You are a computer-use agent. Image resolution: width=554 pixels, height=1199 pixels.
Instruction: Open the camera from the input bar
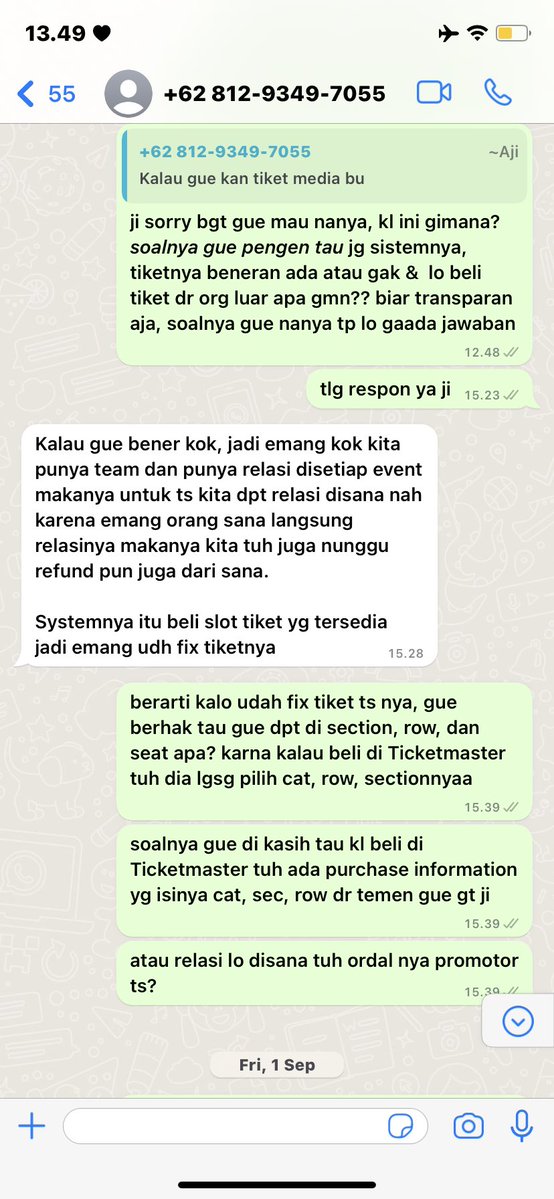point(468,1126)
